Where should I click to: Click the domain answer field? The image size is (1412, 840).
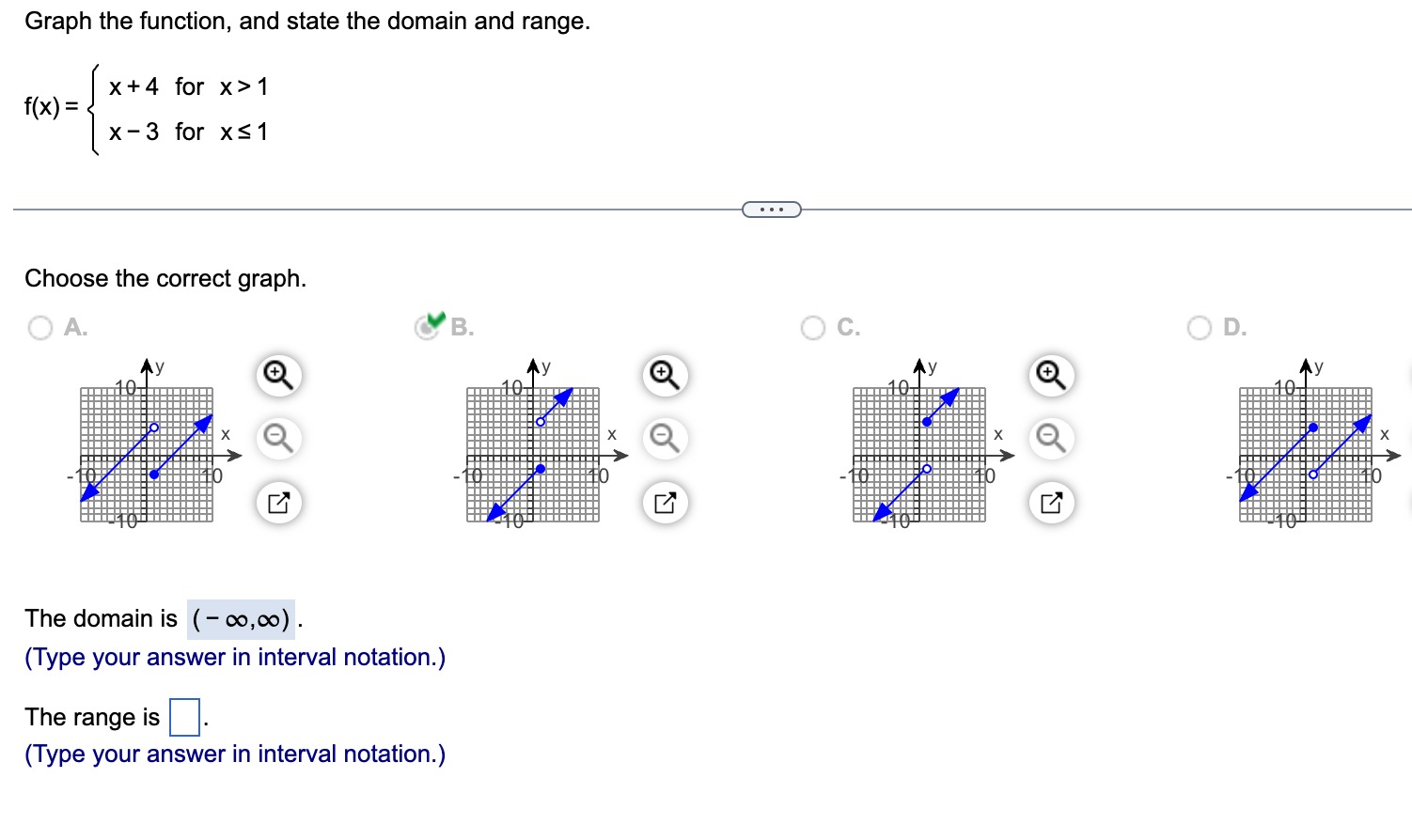point(241,619)
